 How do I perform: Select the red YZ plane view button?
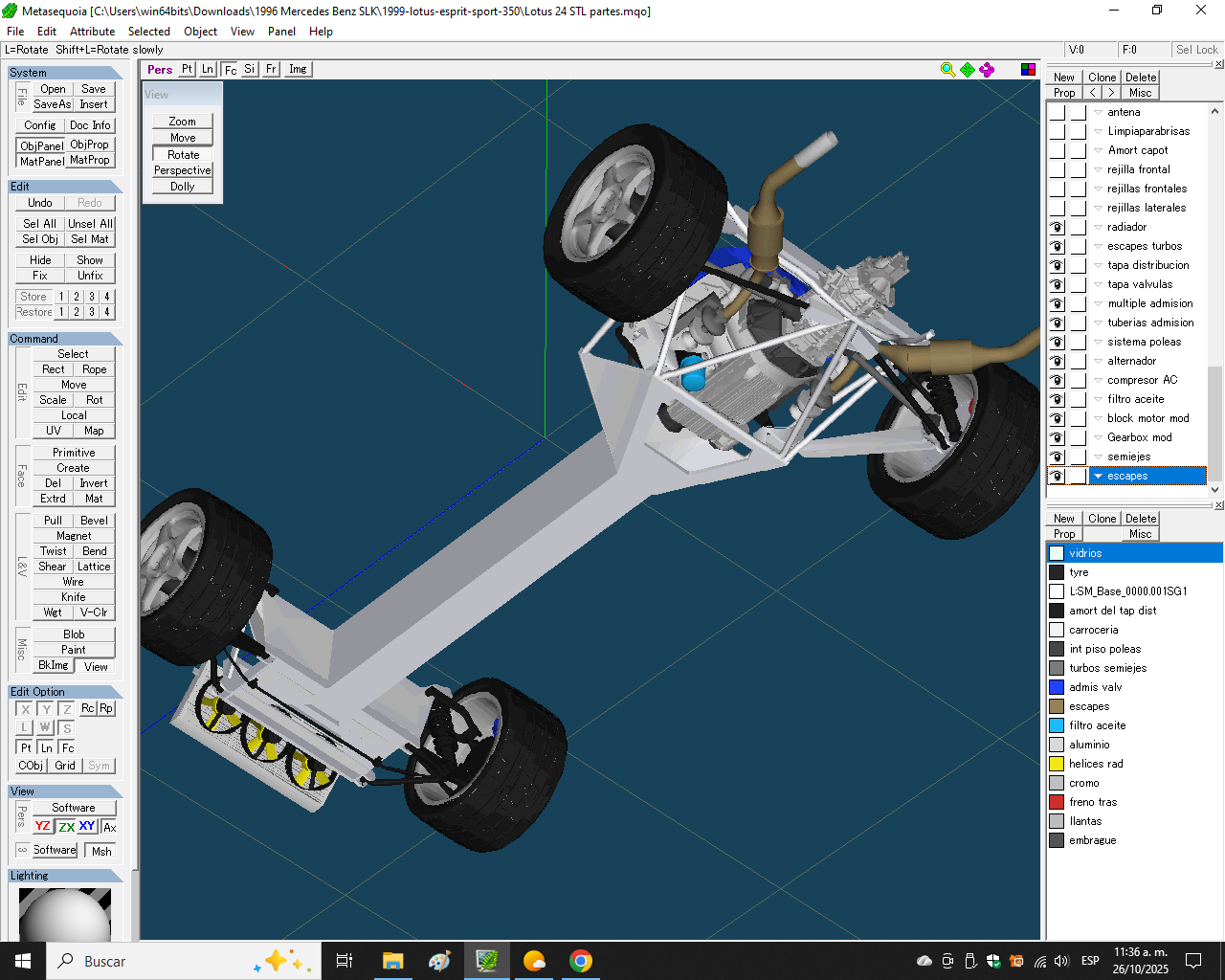pyautogui.click(x=42, y=827)
